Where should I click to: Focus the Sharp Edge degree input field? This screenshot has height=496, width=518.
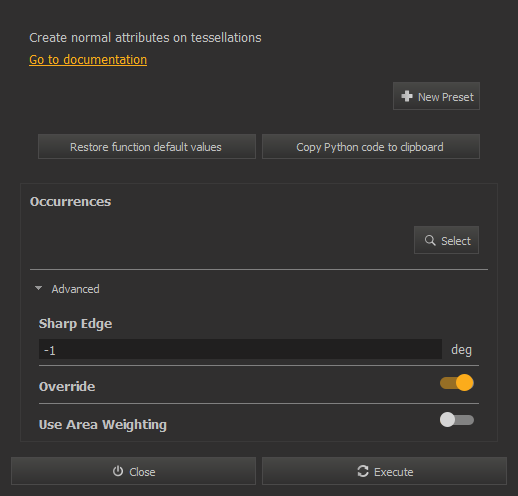coord(240,349)
